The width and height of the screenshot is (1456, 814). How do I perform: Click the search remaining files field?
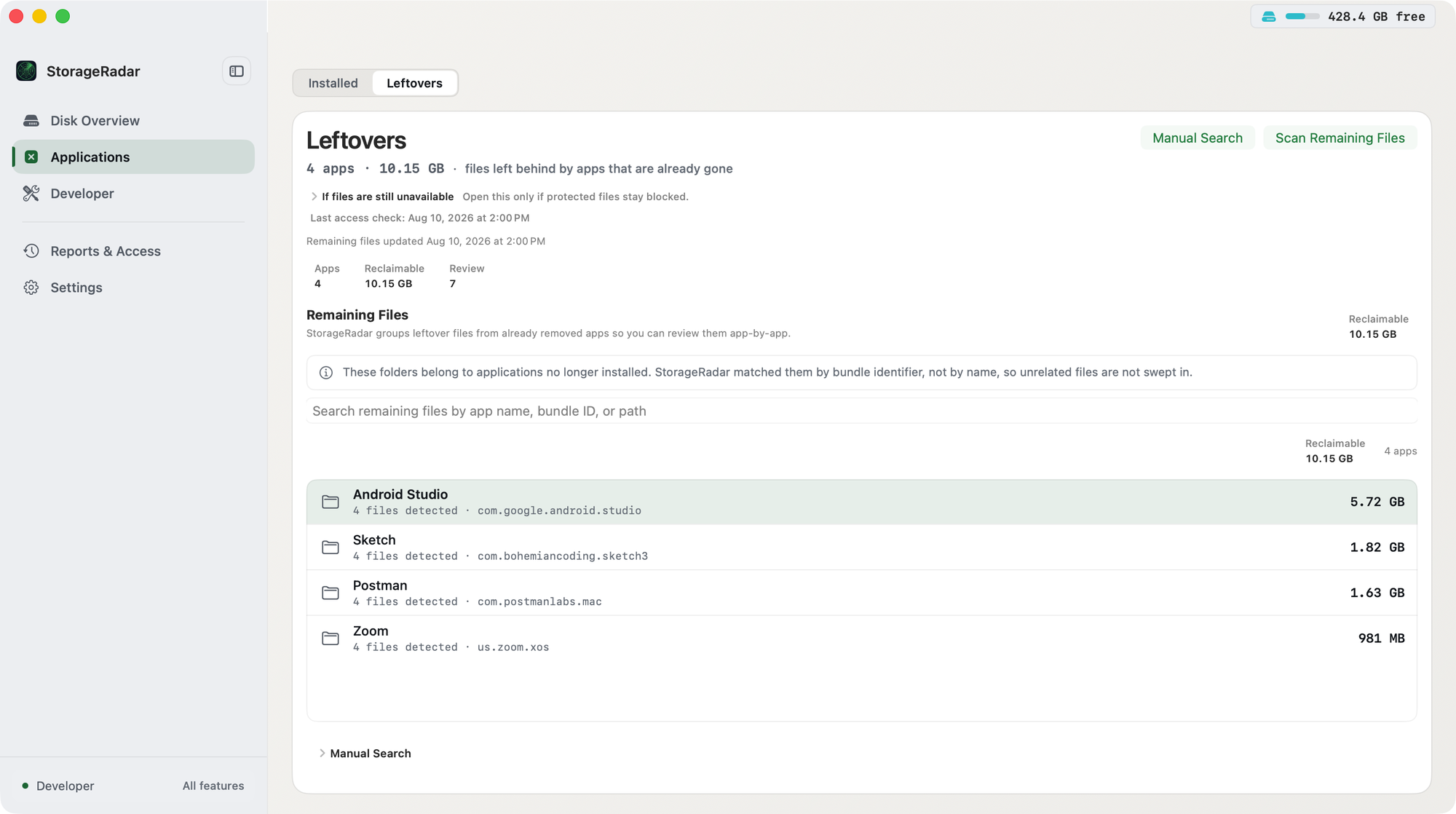tap(861, 411)
